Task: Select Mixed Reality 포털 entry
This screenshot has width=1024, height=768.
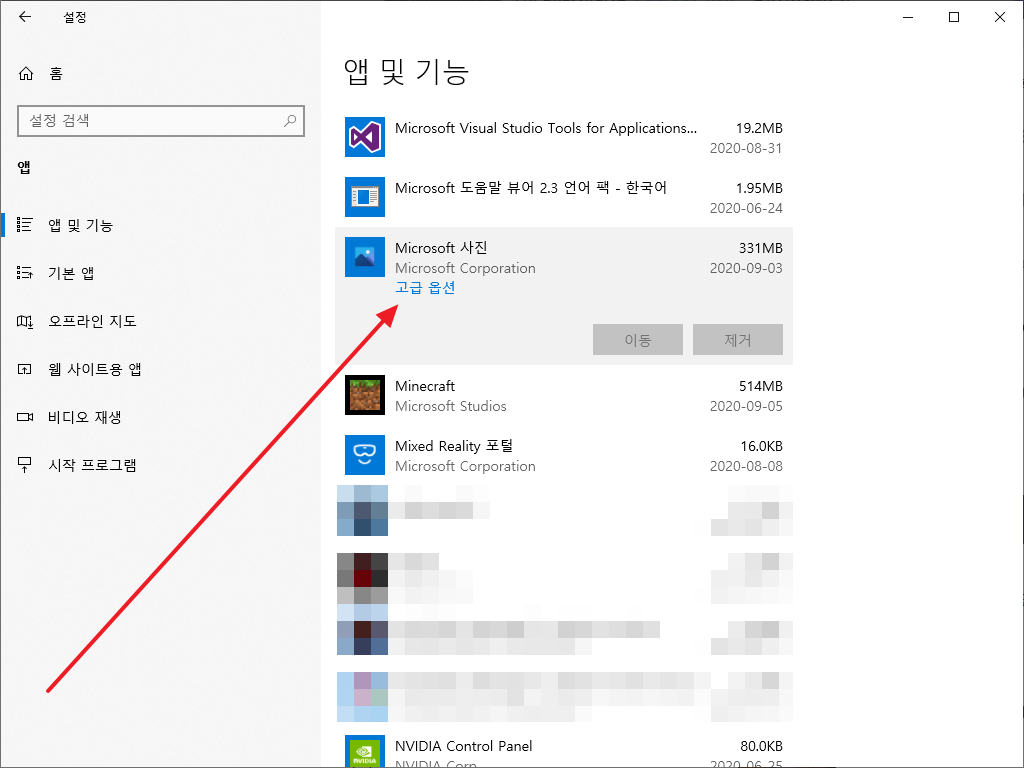Action: point(564,455)
